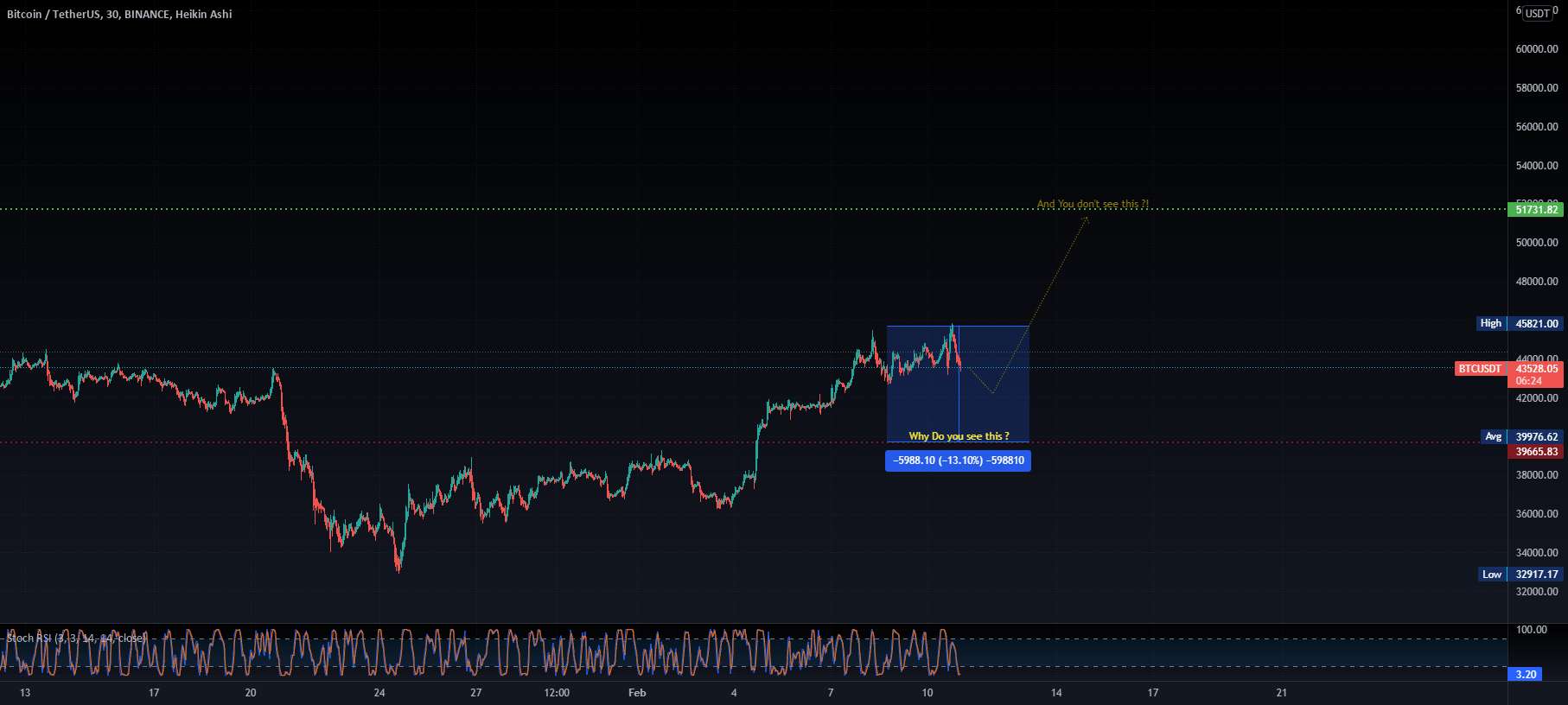1568x705 pixels.
Task: Select the 58000.00 price axis label
Action: 1537,88
